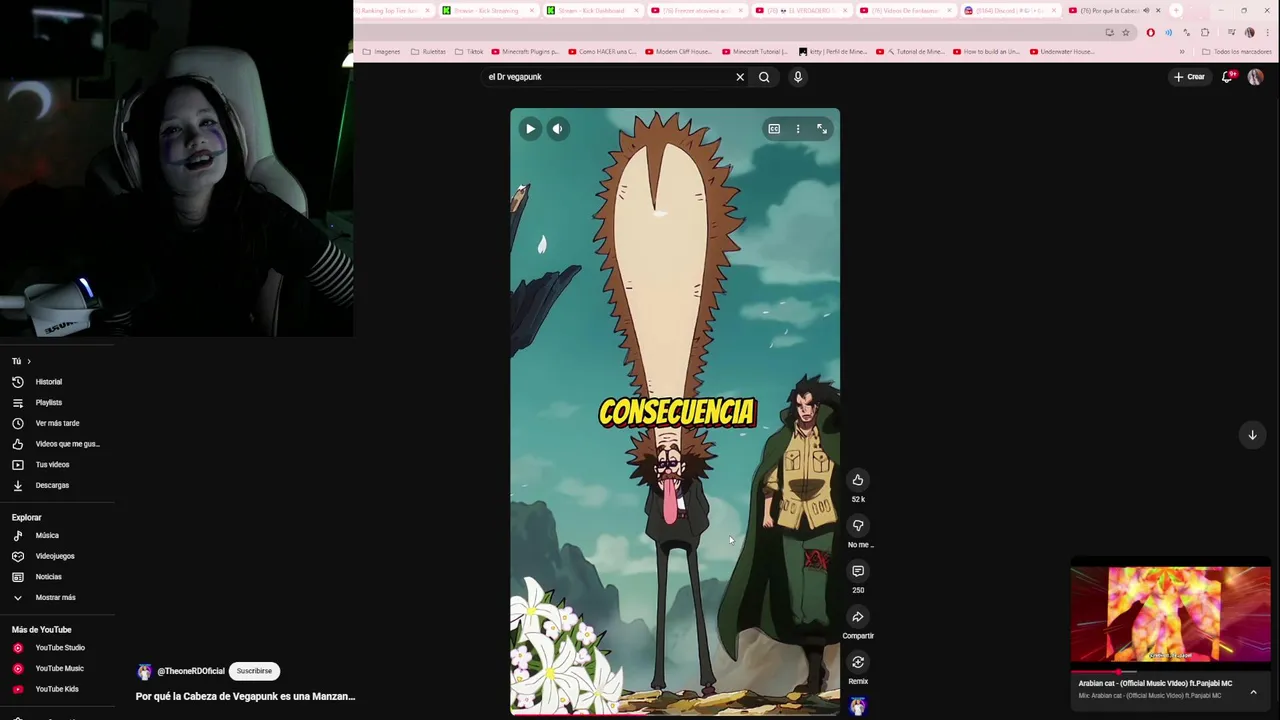
Task: Click the Crear button
Action: tap(1190, 77)
